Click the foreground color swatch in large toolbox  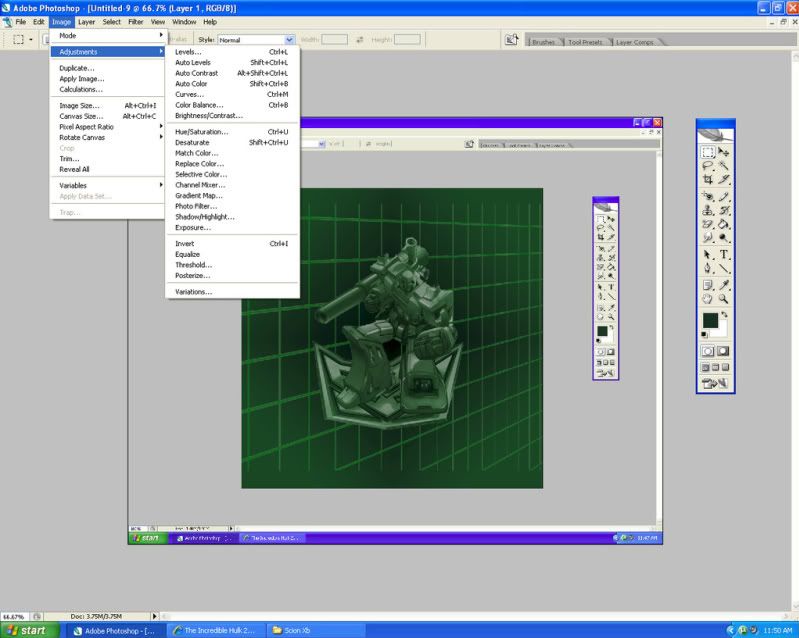click(709, 321)
